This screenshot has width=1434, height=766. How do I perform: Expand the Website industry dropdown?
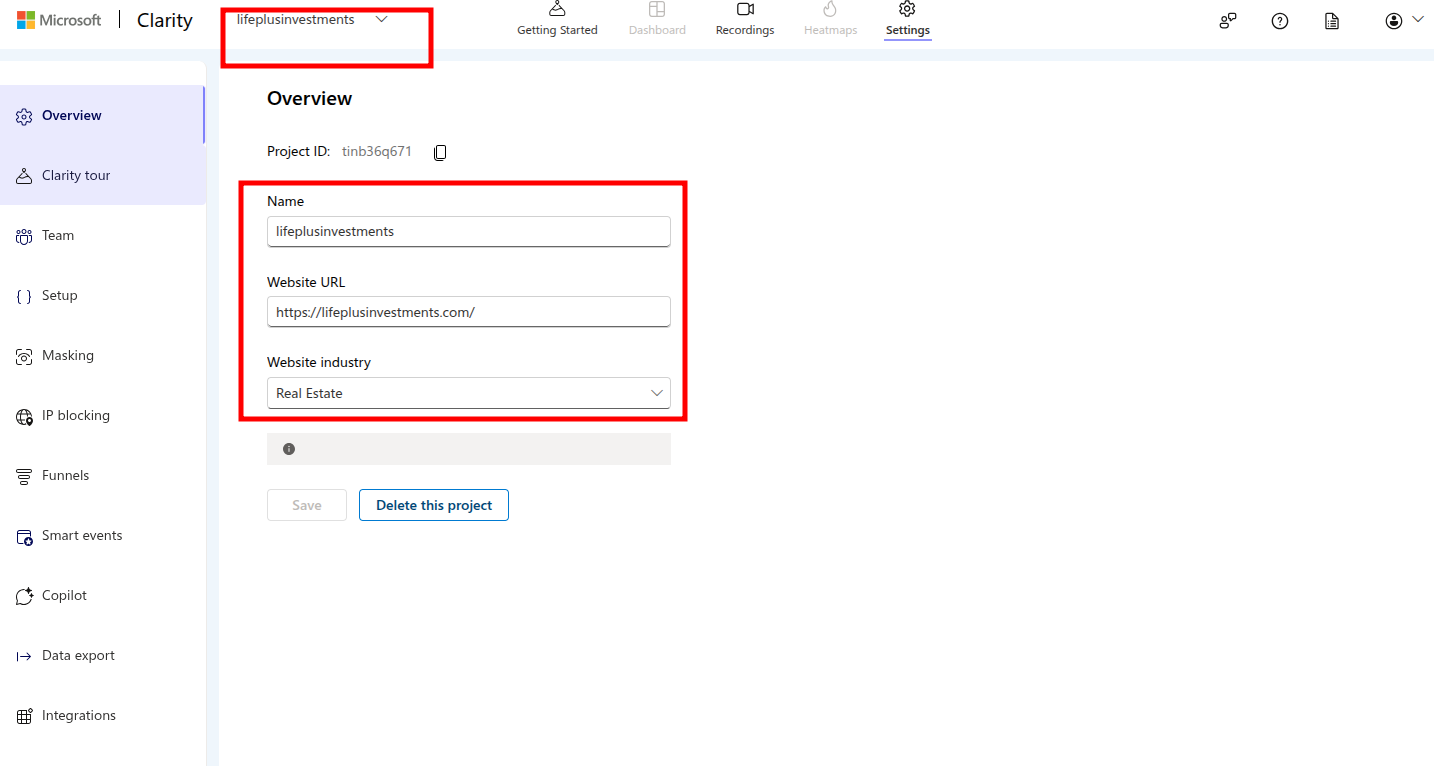point(469,393)
